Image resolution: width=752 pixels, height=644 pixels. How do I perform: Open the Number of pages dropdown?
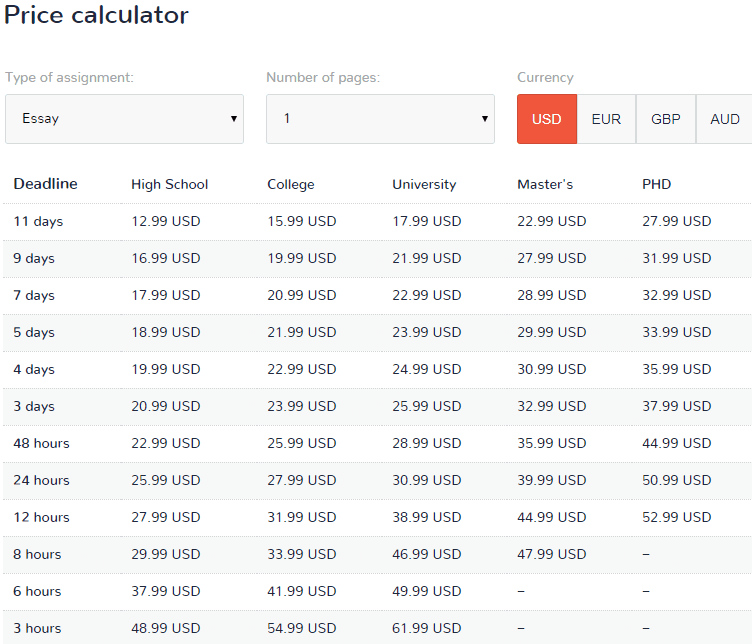tap(380, 119)
